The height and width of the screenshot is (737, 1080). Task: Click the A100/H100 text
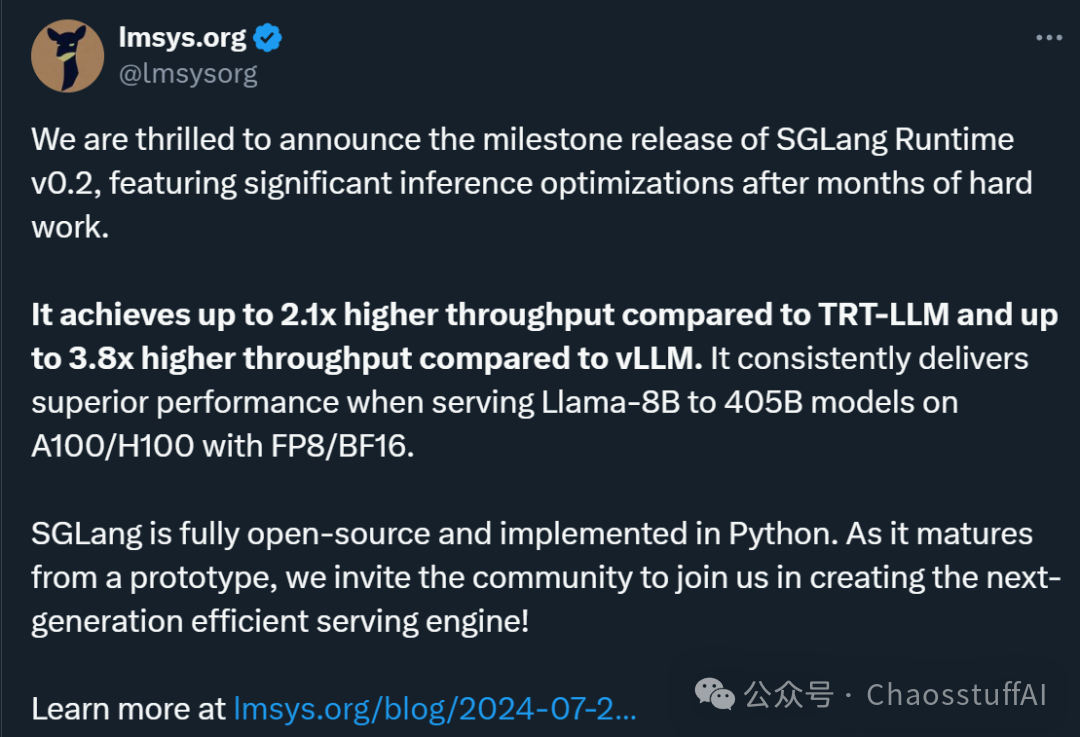[113, 446]
